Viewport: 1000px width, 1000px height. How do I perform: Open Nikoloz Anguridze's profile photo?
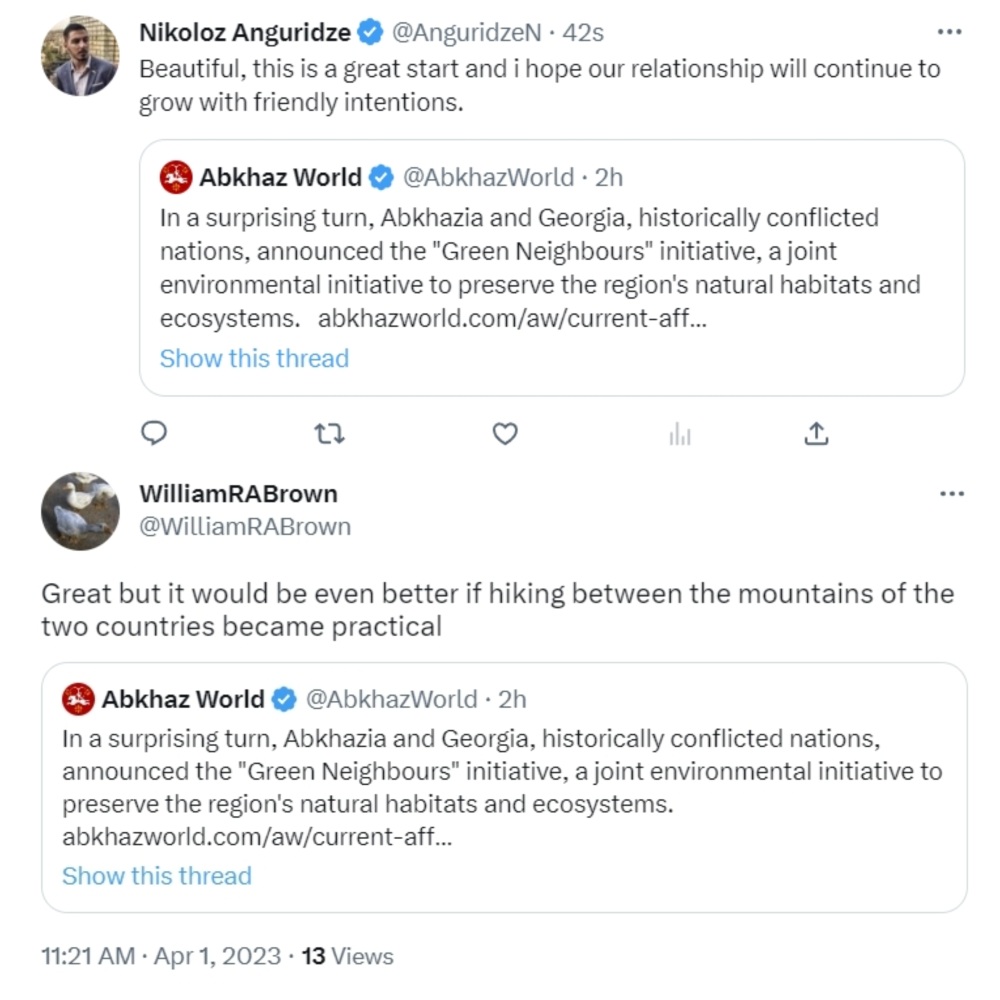click(80, 56)
